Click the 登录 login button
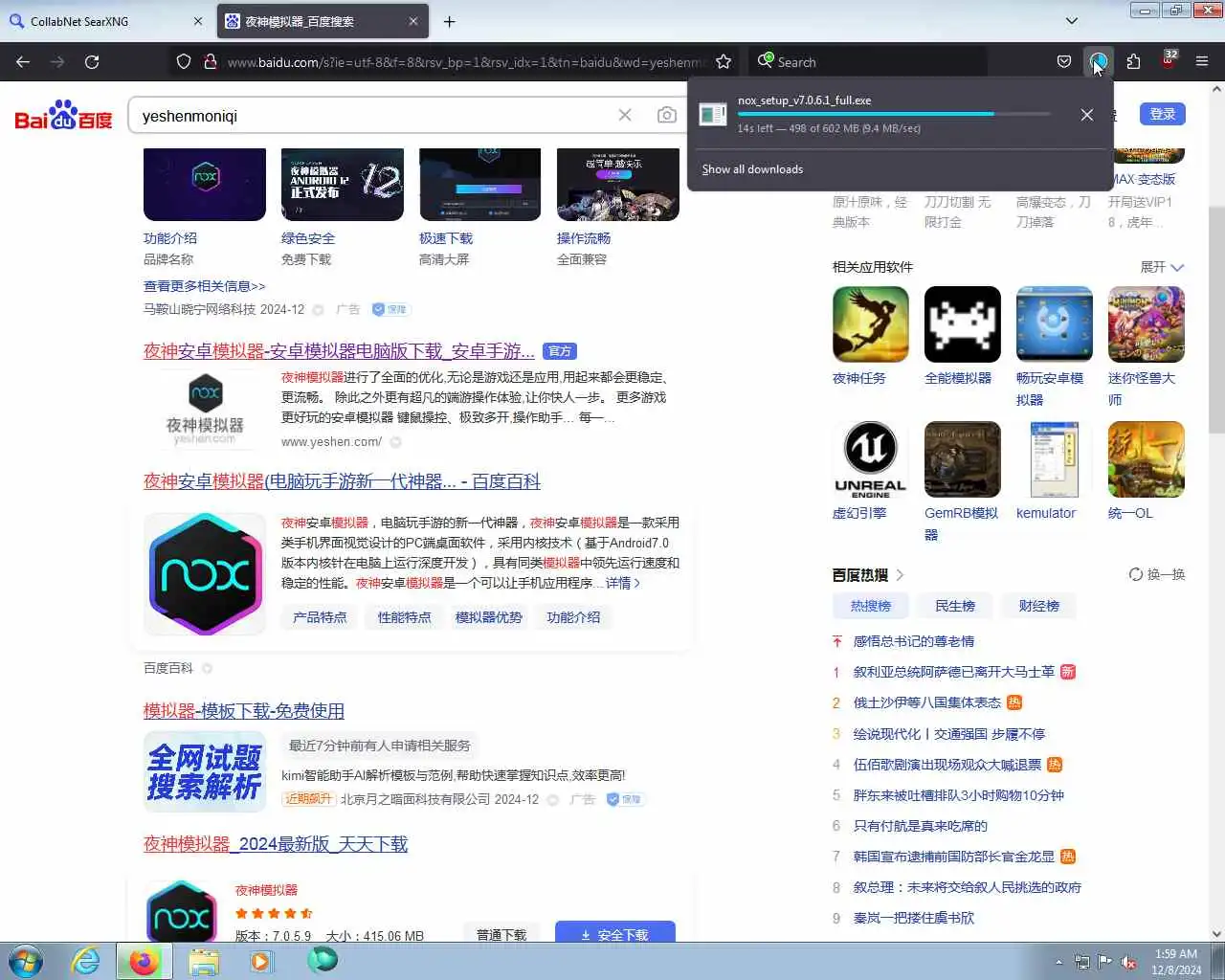 (x=1163, y=114)
